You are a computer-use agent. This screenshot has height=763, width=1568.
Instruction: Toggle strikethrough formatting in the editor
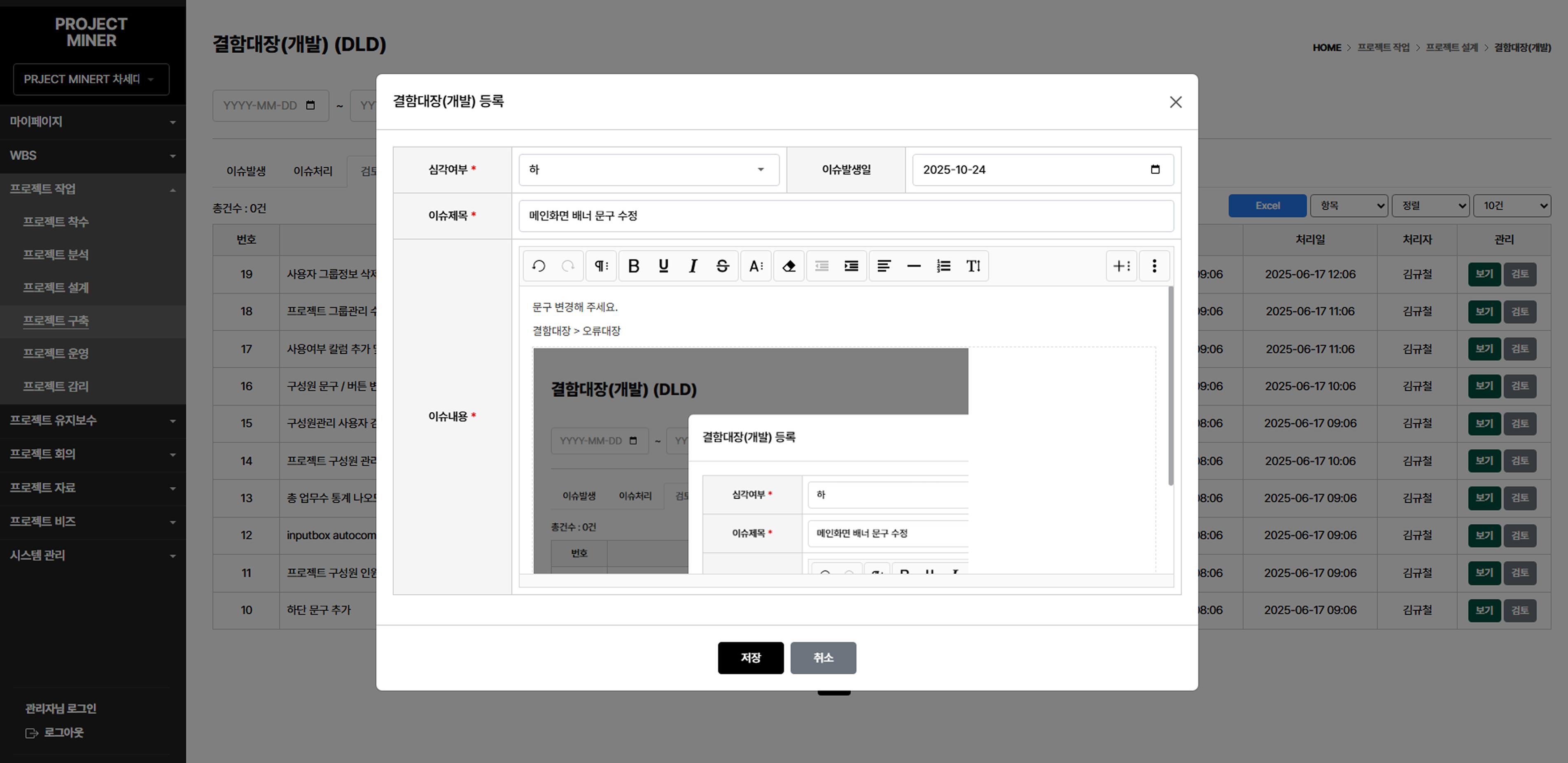723,266
